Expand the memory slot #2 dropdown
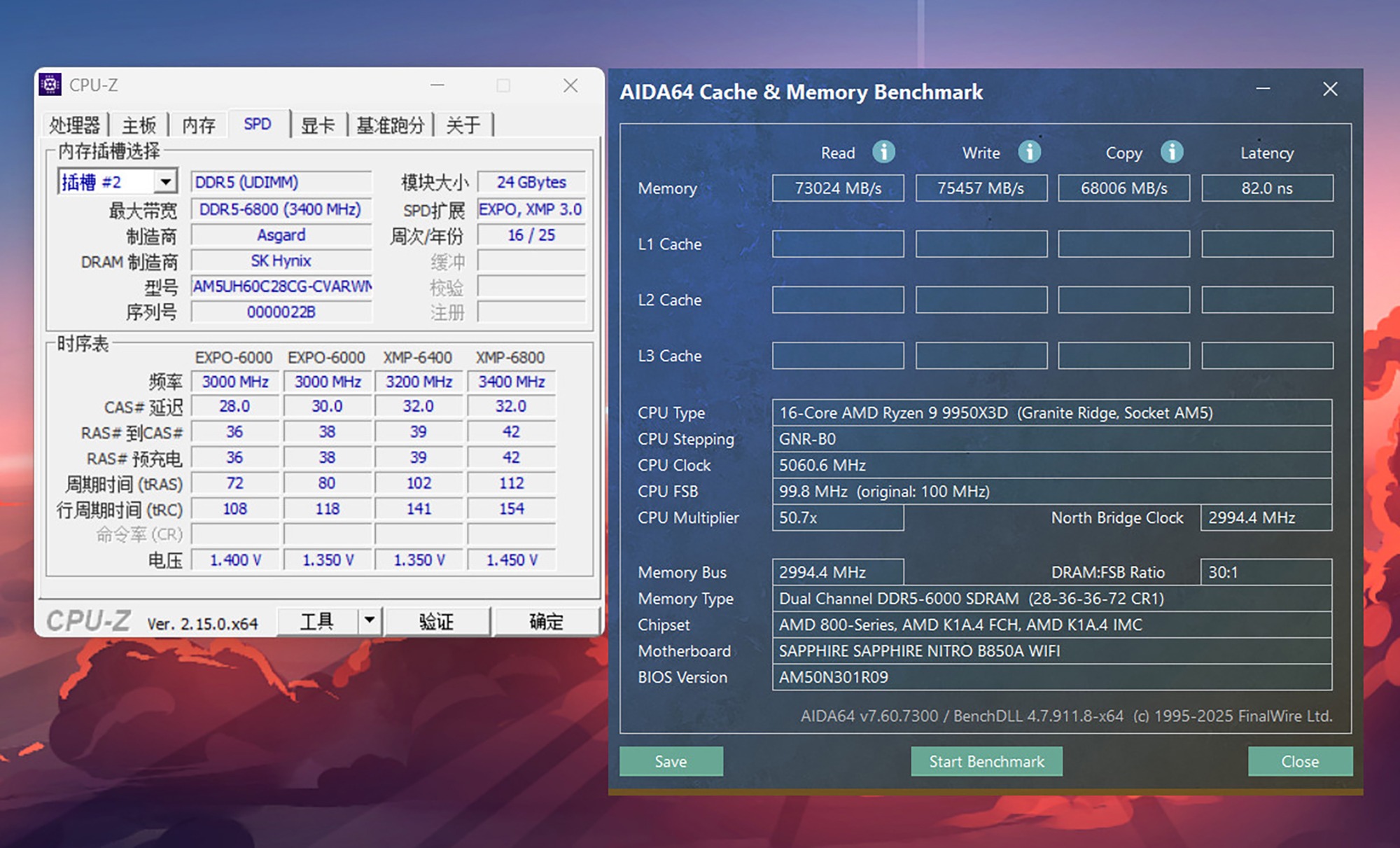 [x=165, y=182]
